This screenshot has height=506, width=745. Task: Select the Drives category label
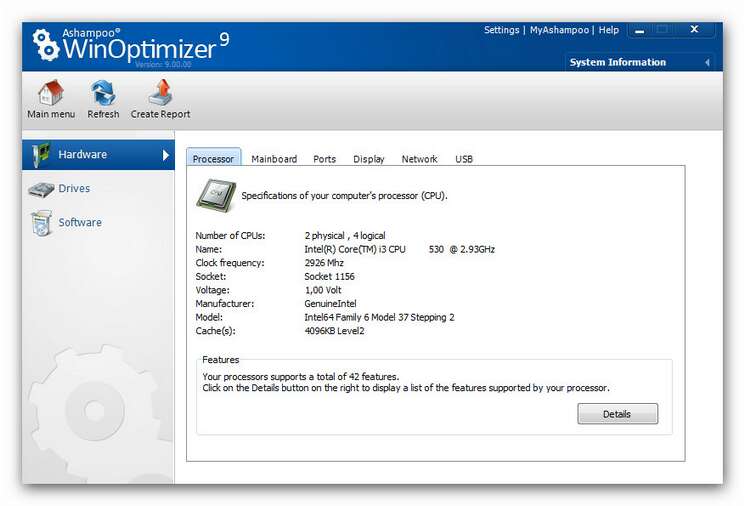point(74,188)
